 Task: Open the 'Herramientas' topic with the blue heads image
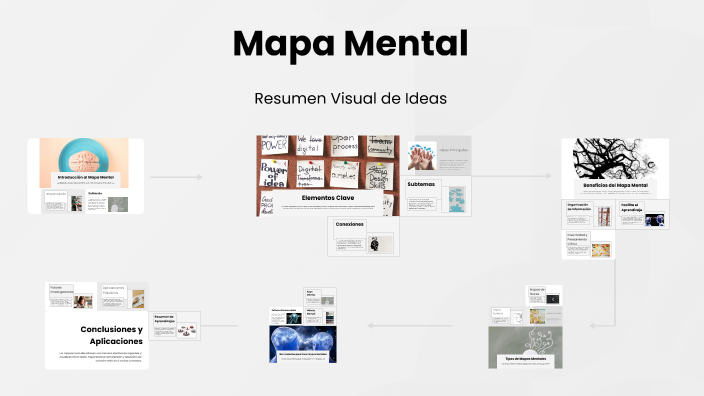pyautogui.click(x=303, y=344)
